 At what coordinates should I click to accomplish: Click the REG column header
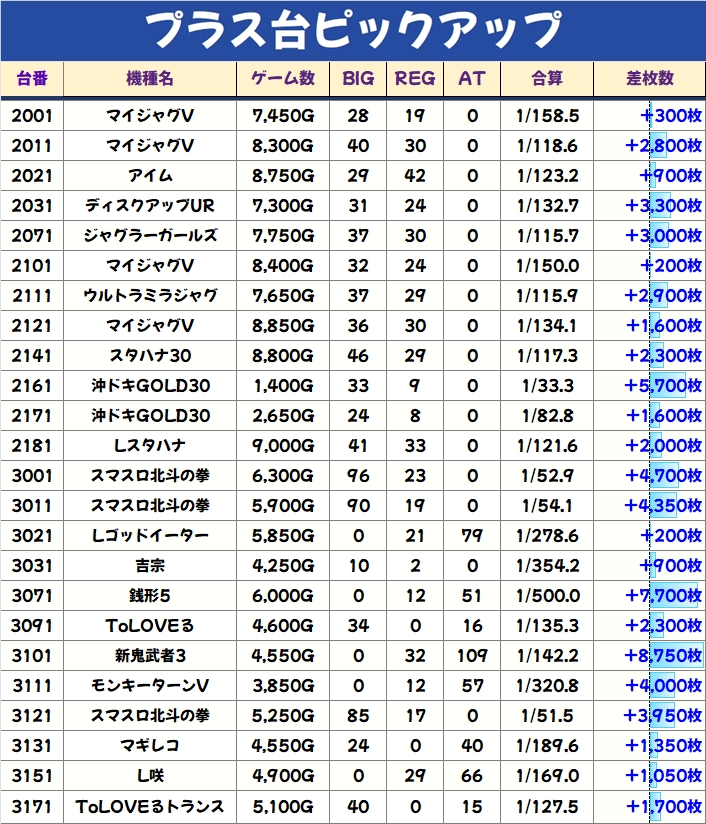pyautogui.click(x=415, y=78)
